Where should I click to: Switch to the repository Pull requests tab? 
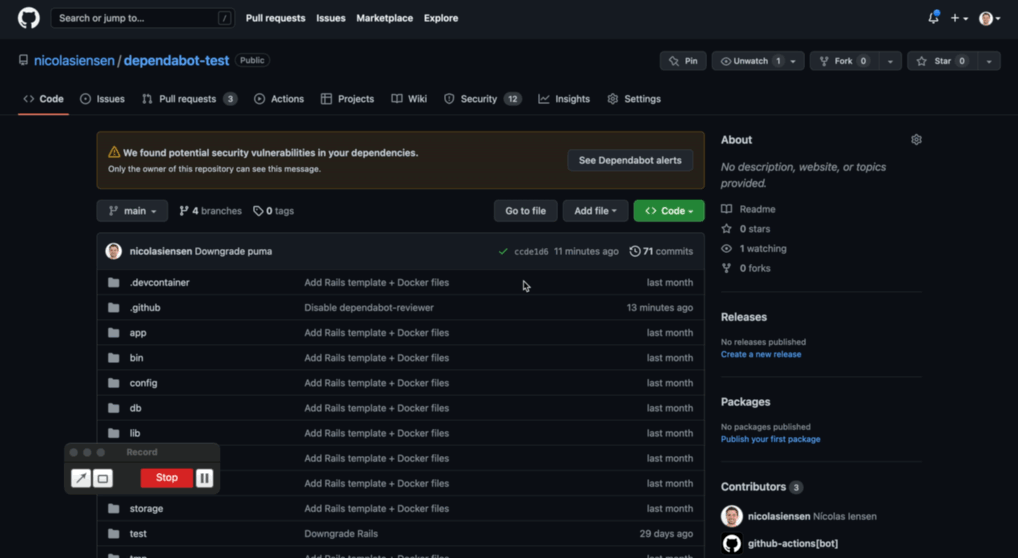190,99
